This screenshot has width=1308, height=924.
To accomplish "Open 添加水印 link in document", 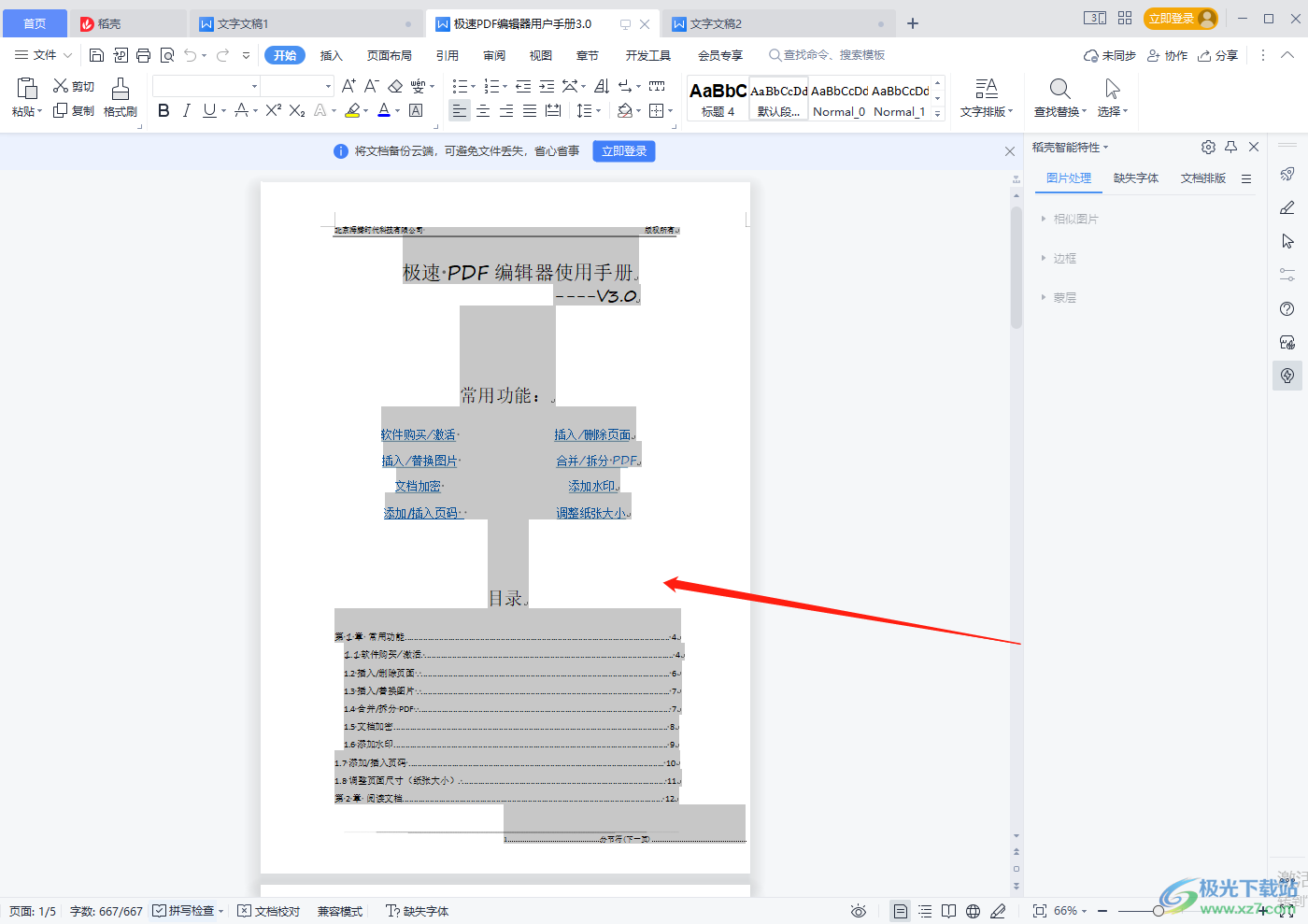I will [x=592, y=486].
